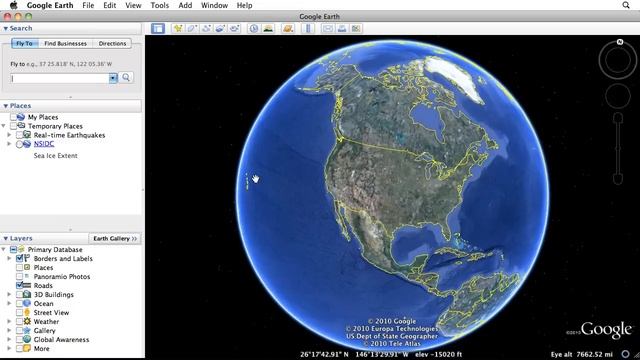Collapse the Temporary Places folder

4,126
